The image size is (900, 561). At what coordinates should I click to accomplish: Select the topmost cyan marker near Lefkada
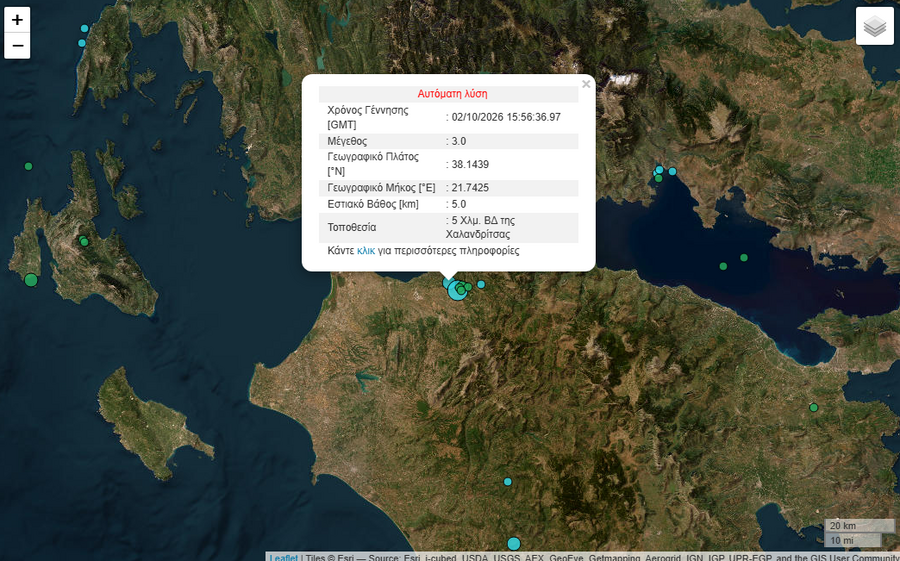coord(84,28)
